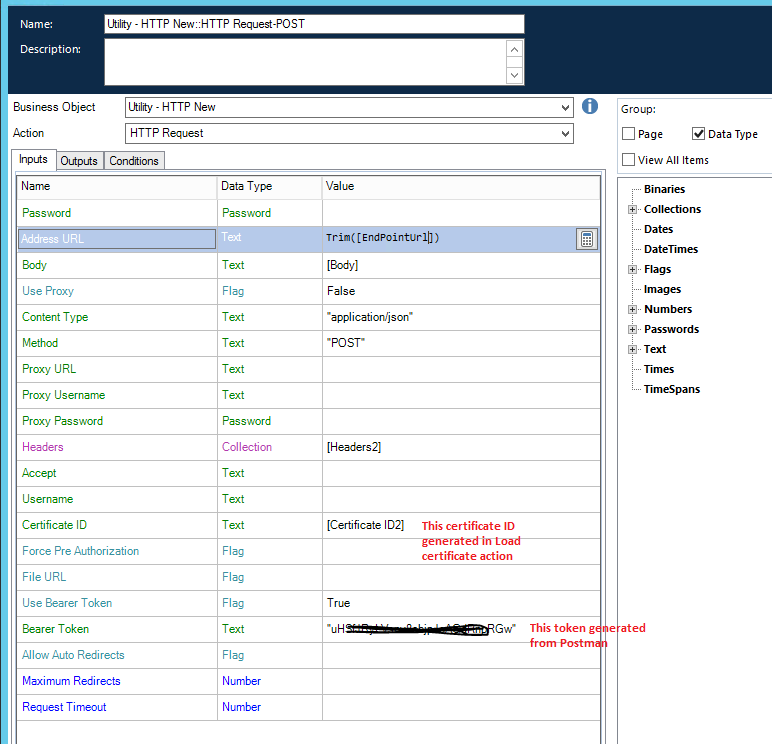Expand the Flags tree node
The height and width of the screenshot is (744, 772).
click(x=632, y=269)
